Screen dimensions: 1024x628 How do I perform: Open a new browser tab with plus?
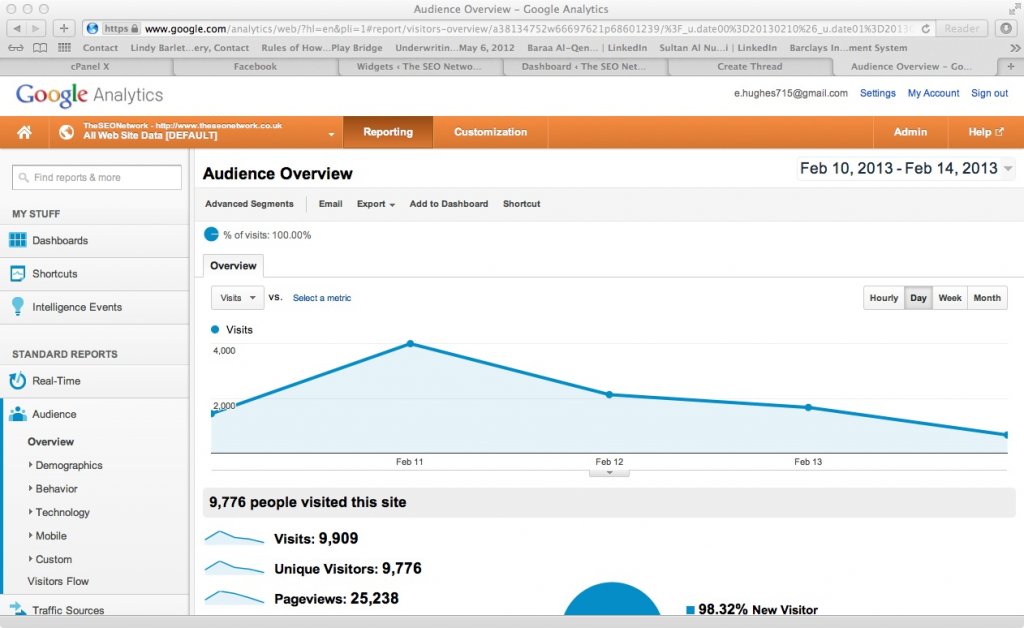[1010, 67]
